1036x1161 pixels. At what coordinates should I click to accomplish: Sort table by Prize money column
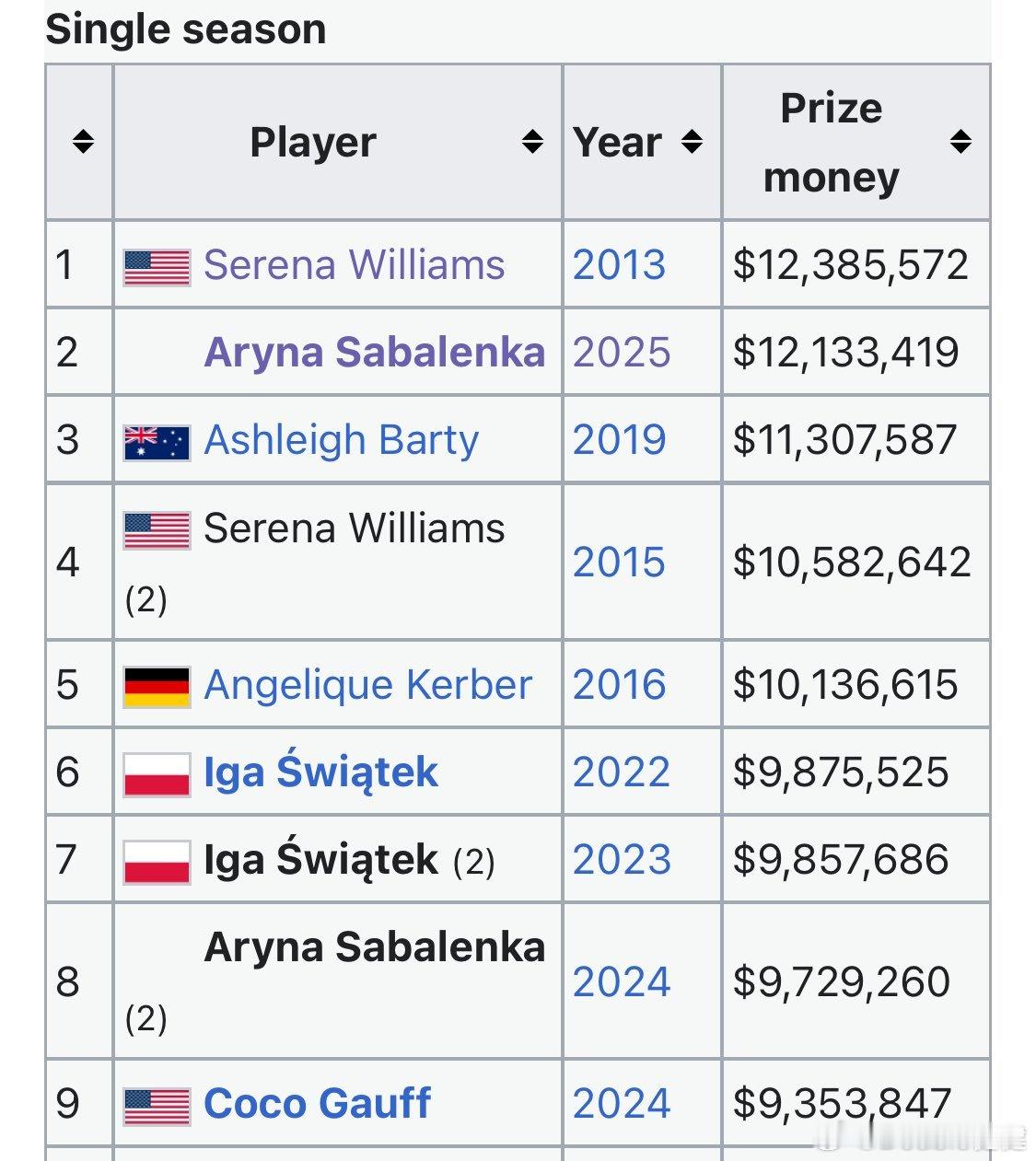click(960, 142)
